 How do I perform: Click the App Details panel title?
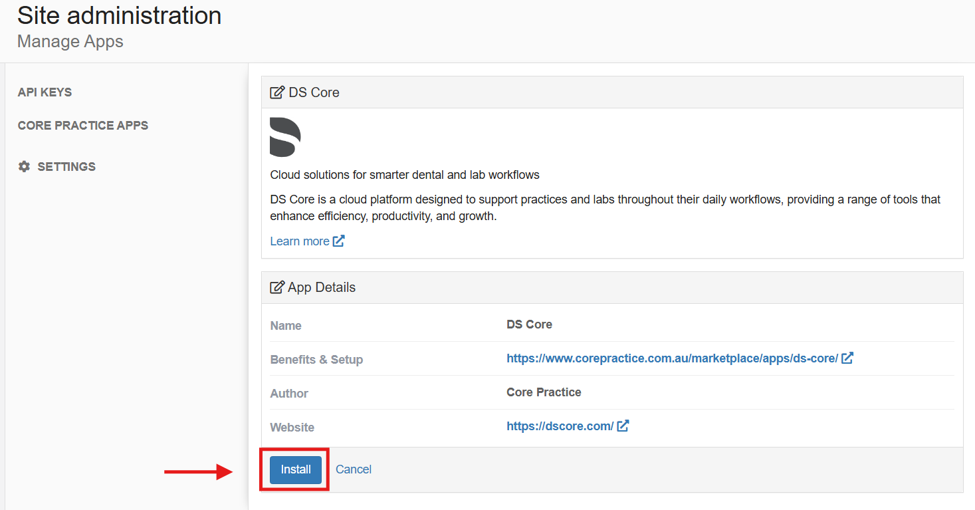321,287
